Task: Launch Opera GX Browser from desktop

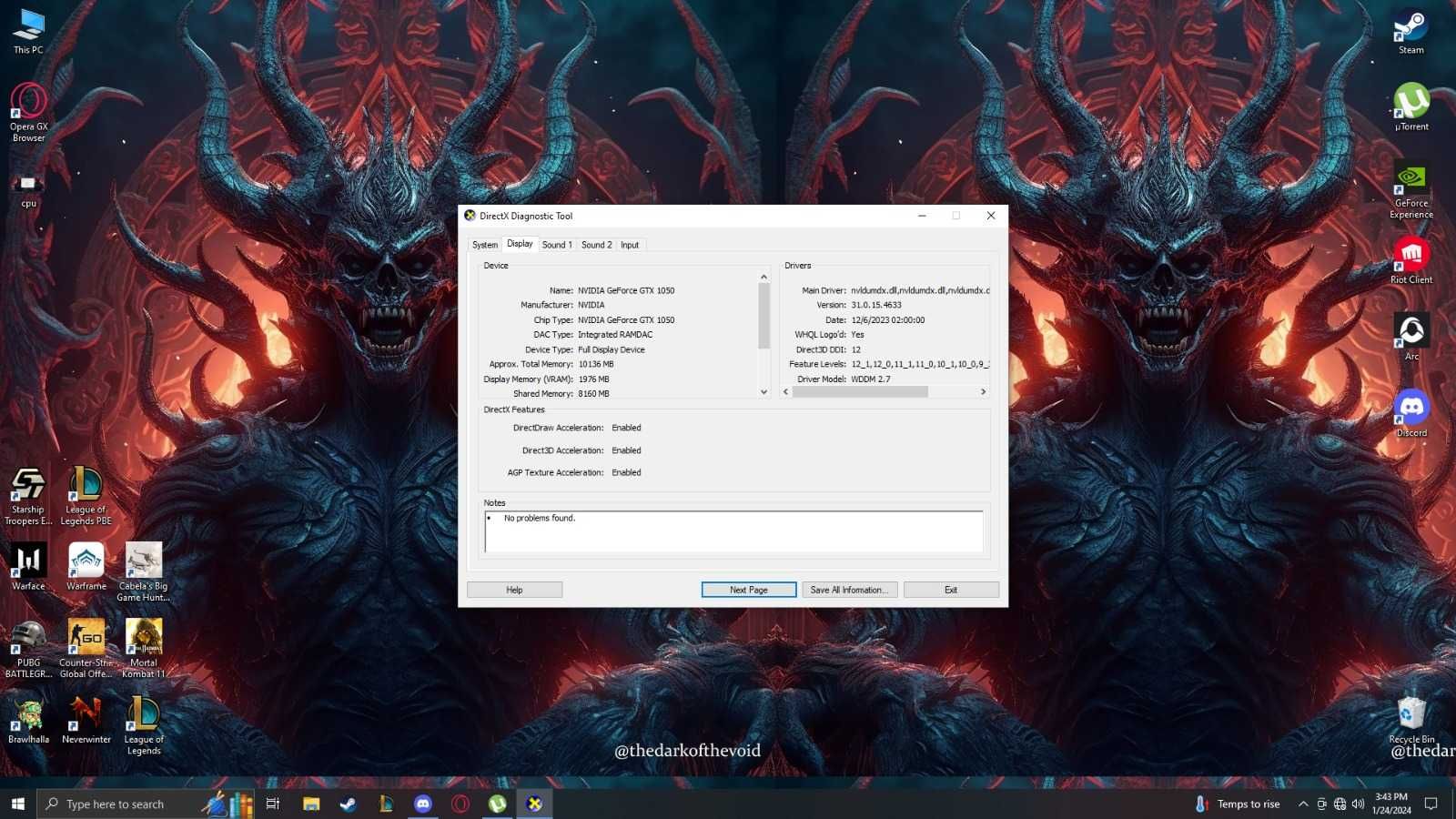Action: (x=28, y=113)
